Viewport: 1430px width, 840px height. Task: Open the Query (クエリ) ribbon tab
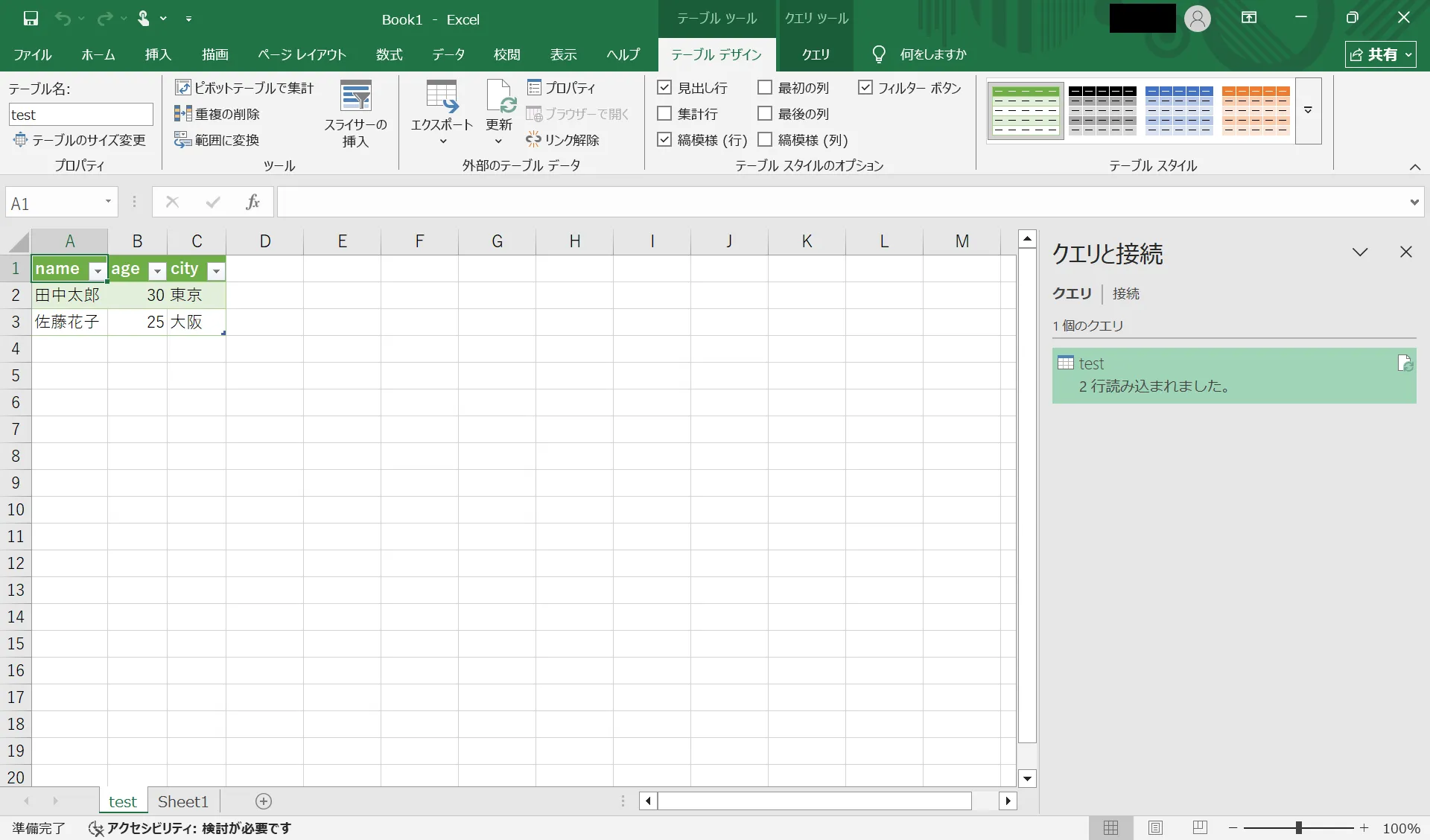[816, 54]
